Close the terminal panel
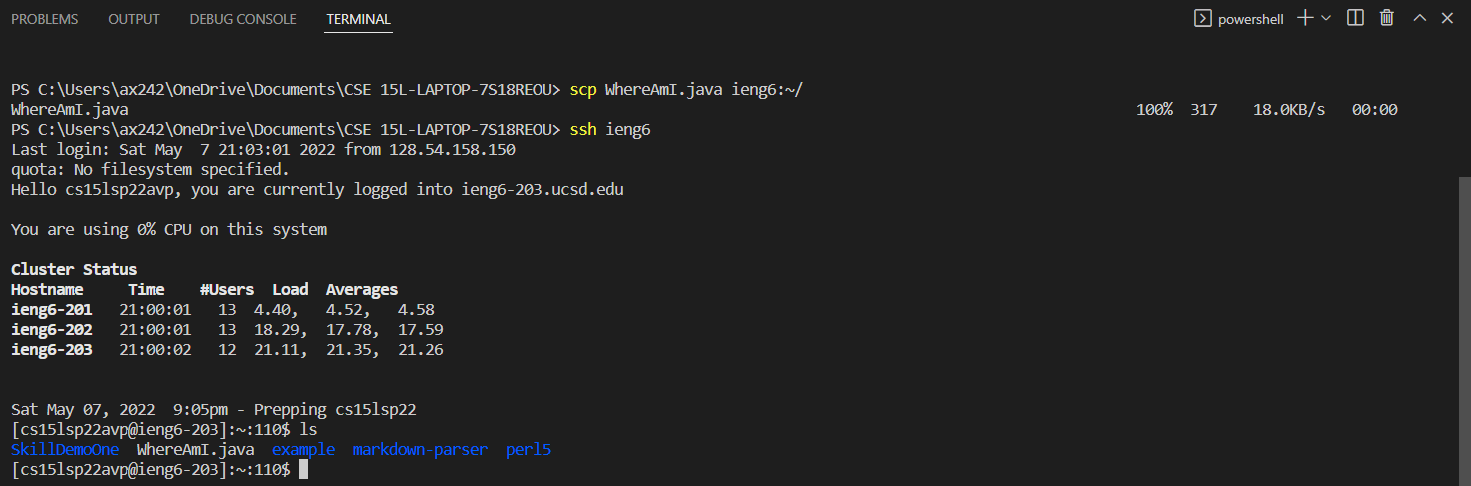 coord(1447,18)
